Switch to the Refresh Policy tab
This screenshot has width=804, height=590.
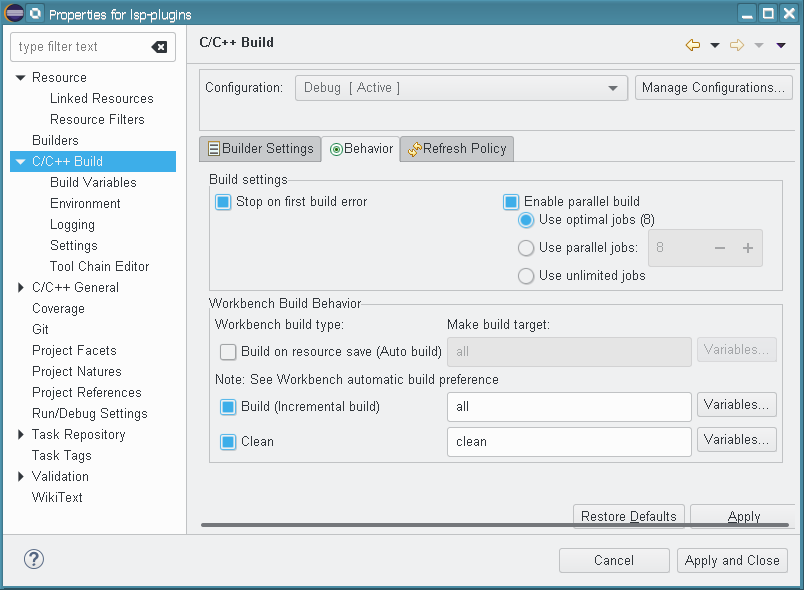coord(457,149)
